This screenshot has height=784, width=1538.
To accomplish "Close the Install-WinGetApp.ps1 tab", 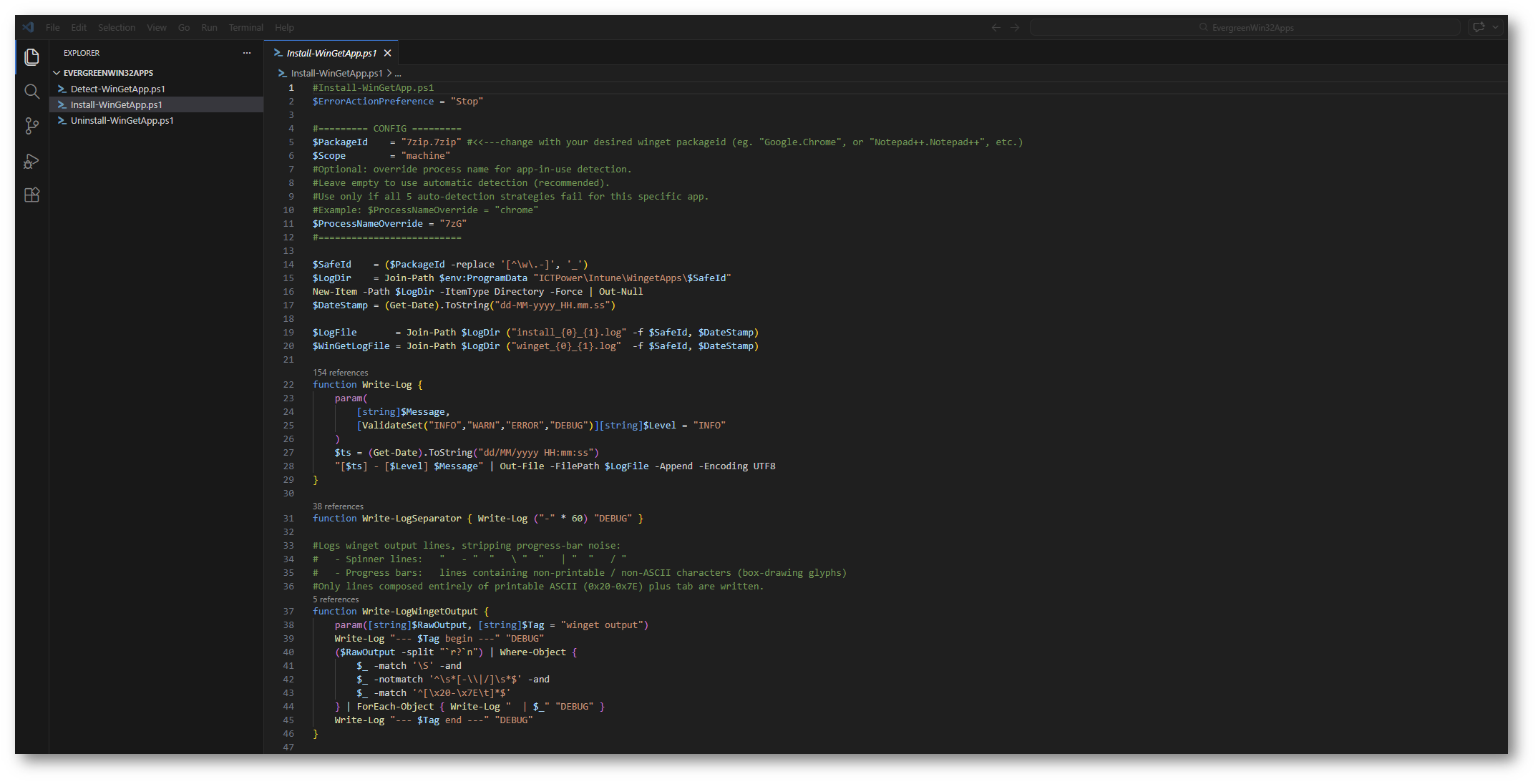I will click(387, 53).
